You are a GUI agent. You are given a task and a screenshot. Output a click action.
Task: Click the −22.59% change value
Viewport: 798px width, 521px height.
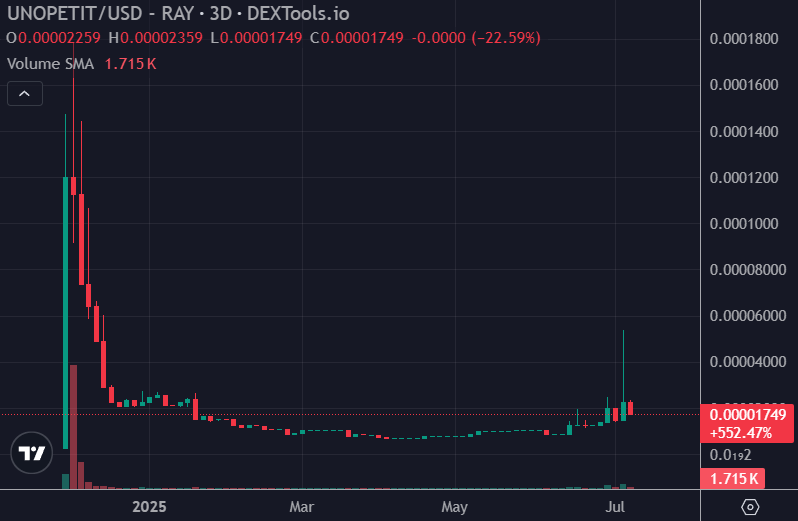506,38
